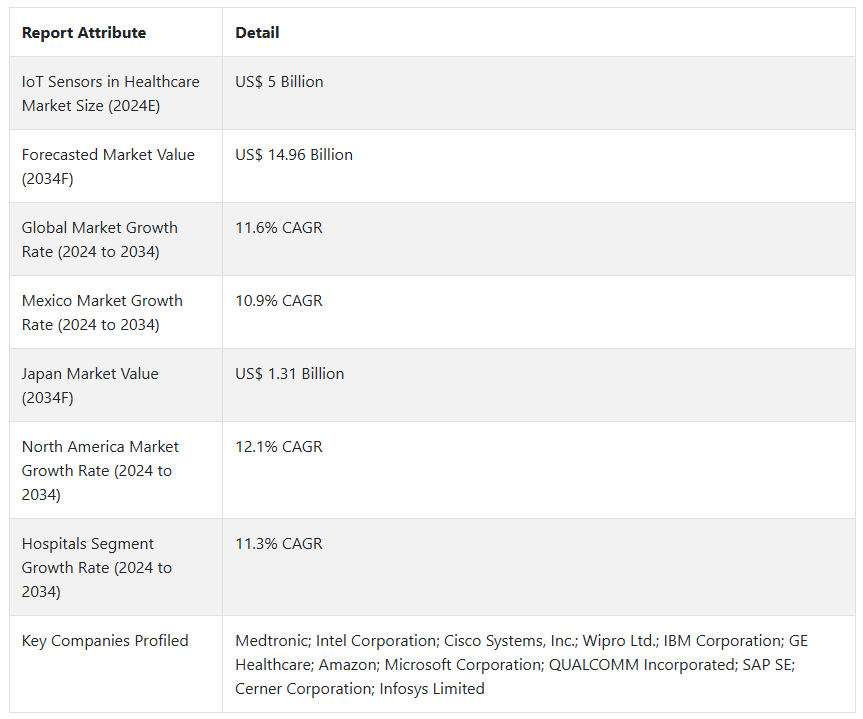
Task: Click the "US$ 1.31 Billion" value
Action: (290, 374)
